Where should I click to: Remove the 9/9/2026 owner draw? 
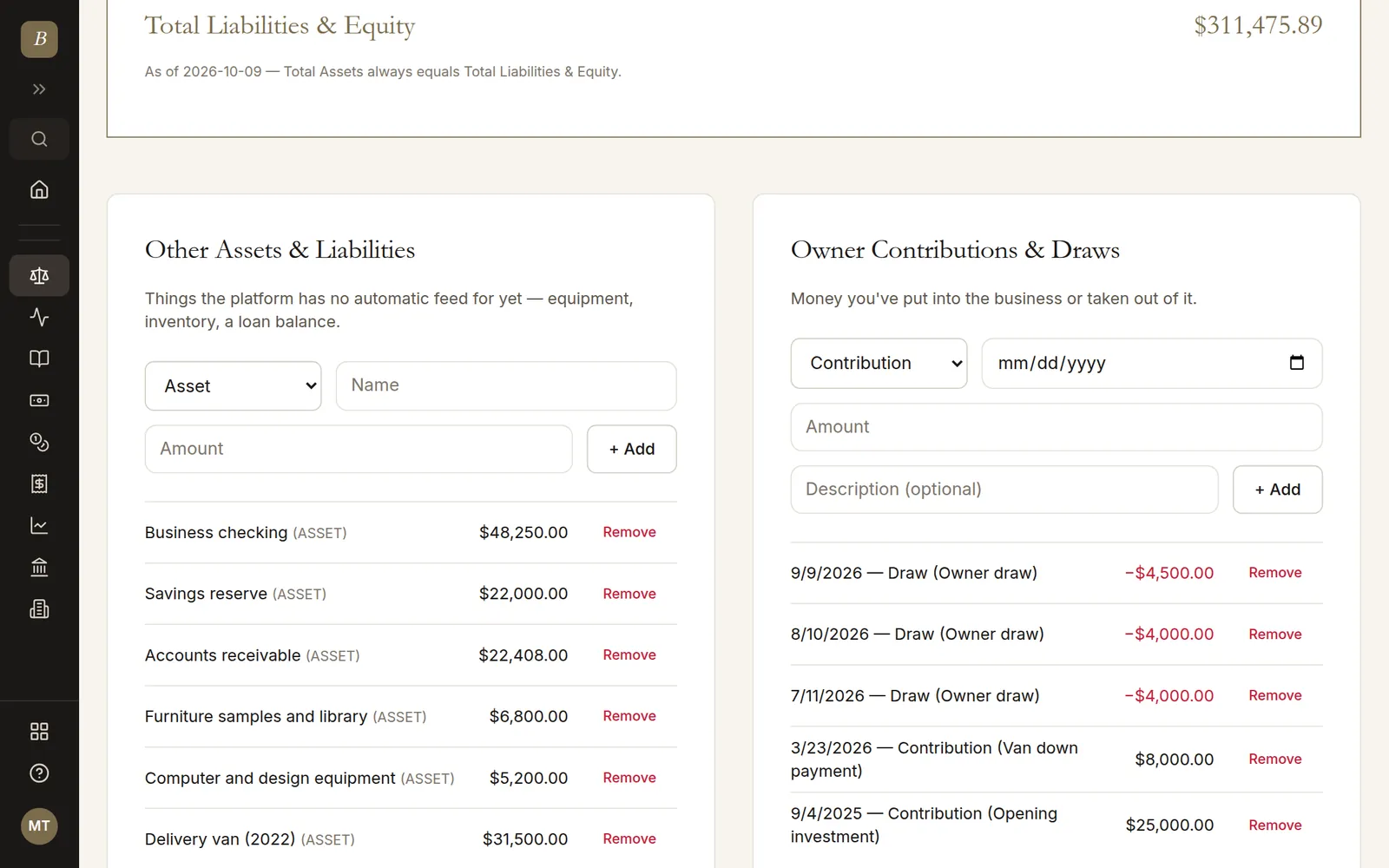pyautogui.click(x=1275, y=573)
